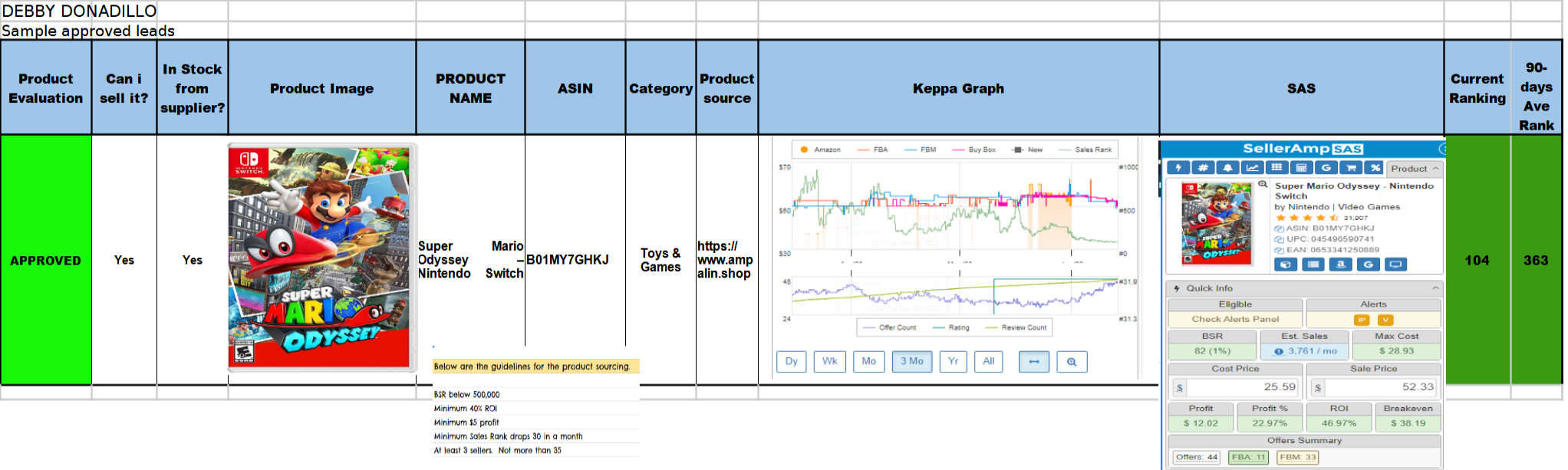Click the 'BSR below 500,000' guideline text
This screenshot has width=1568, height=470.
(467, 395)
